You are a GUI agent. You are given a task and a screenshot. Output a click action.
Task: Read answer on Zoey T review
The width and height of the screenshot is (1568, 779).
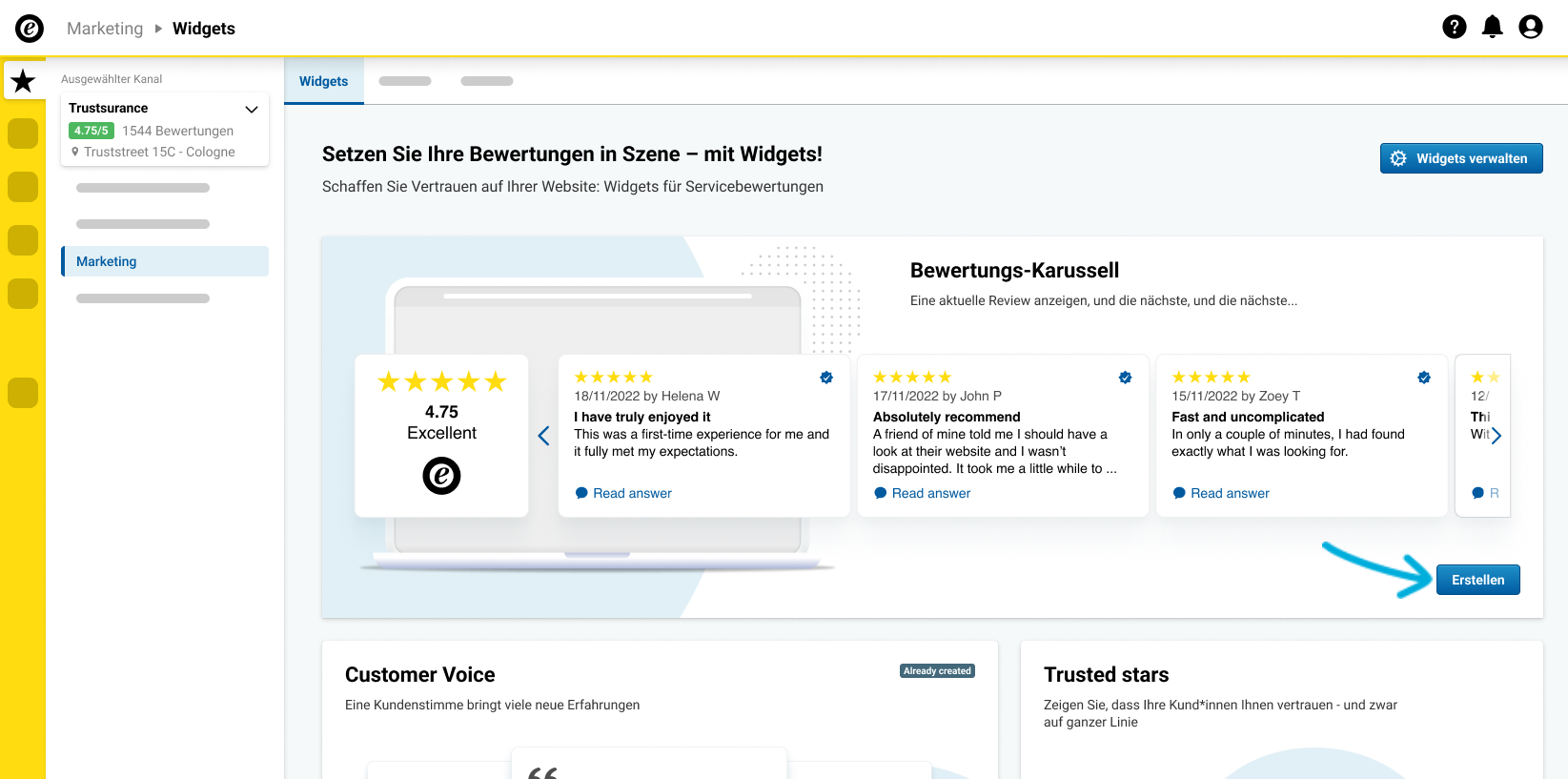pos(1221,493)
